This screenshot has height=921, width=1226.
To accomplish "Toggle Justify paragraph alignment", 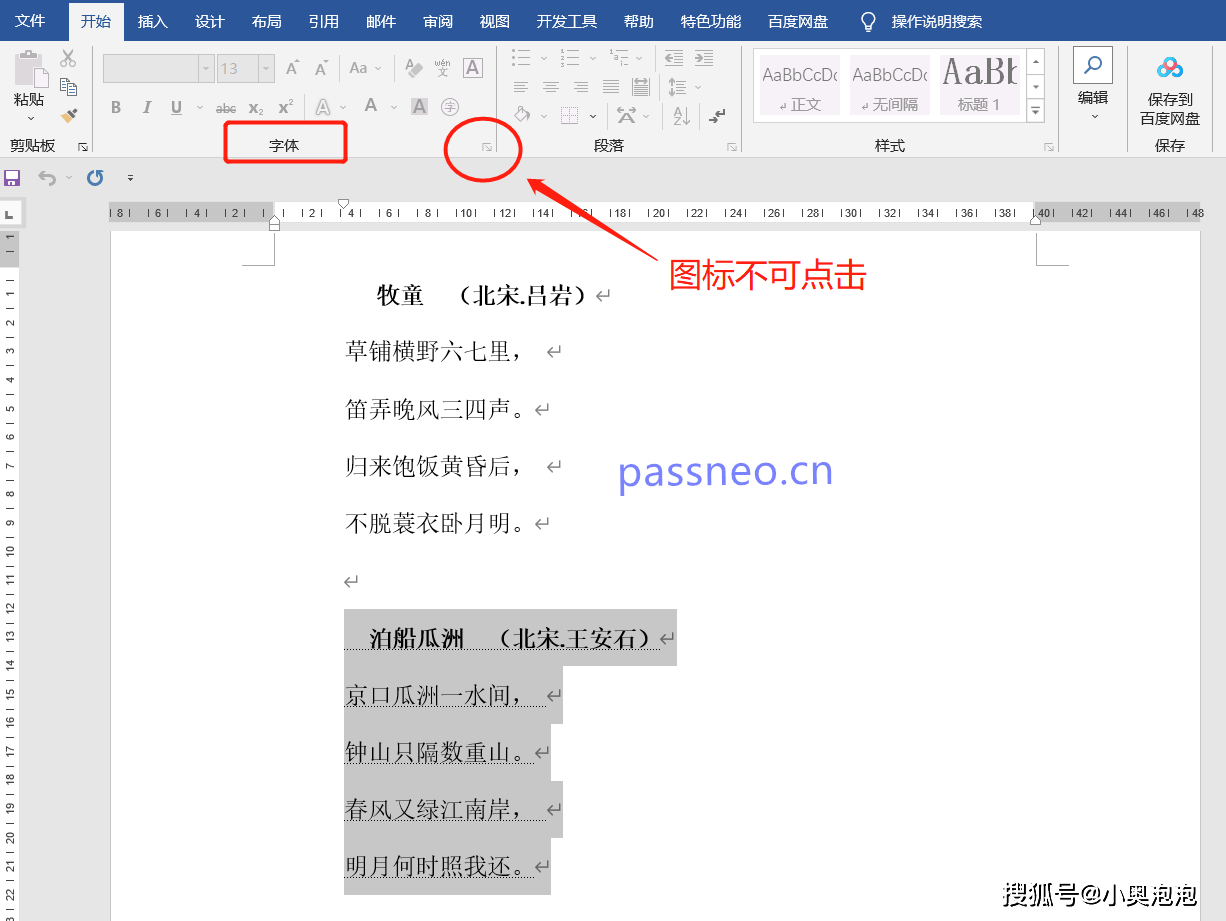I will (x=611, y=87).
